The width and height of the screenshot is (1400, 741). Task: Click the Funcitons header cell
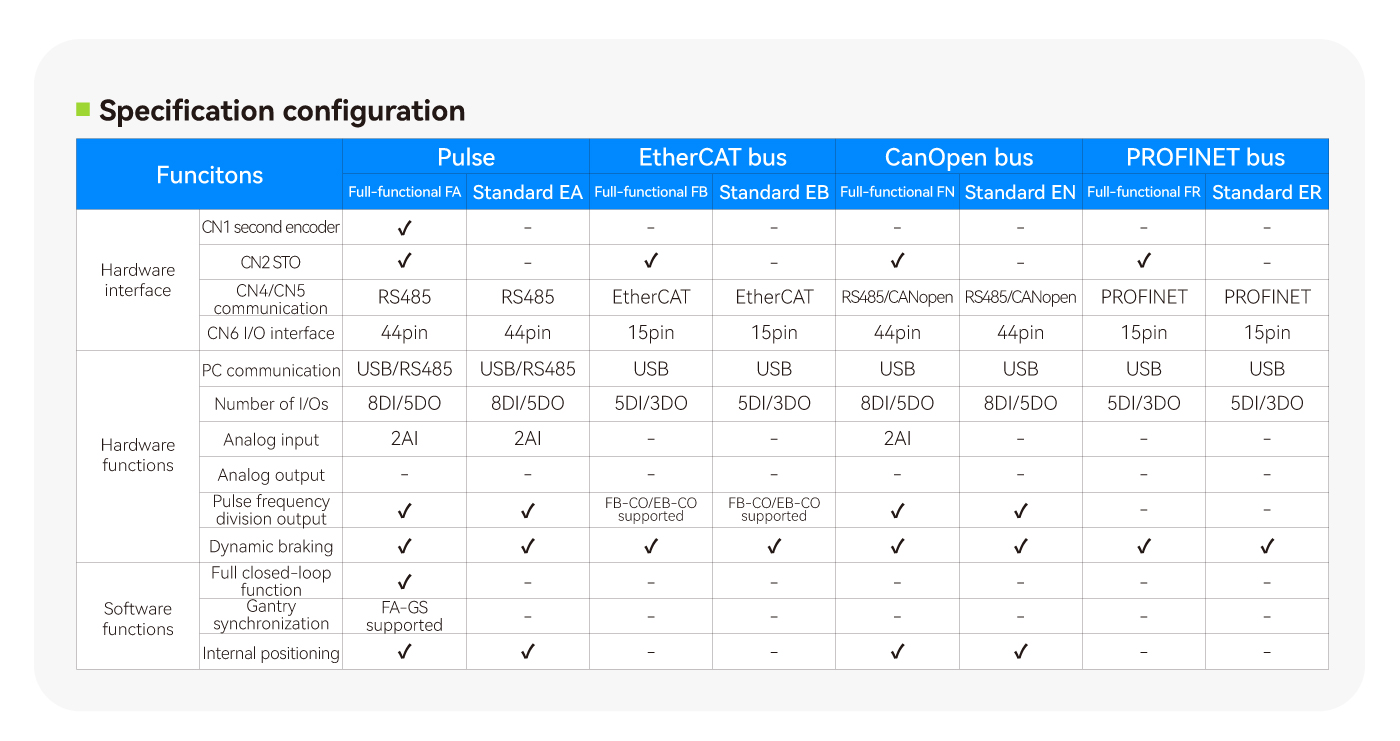point(210,175)
